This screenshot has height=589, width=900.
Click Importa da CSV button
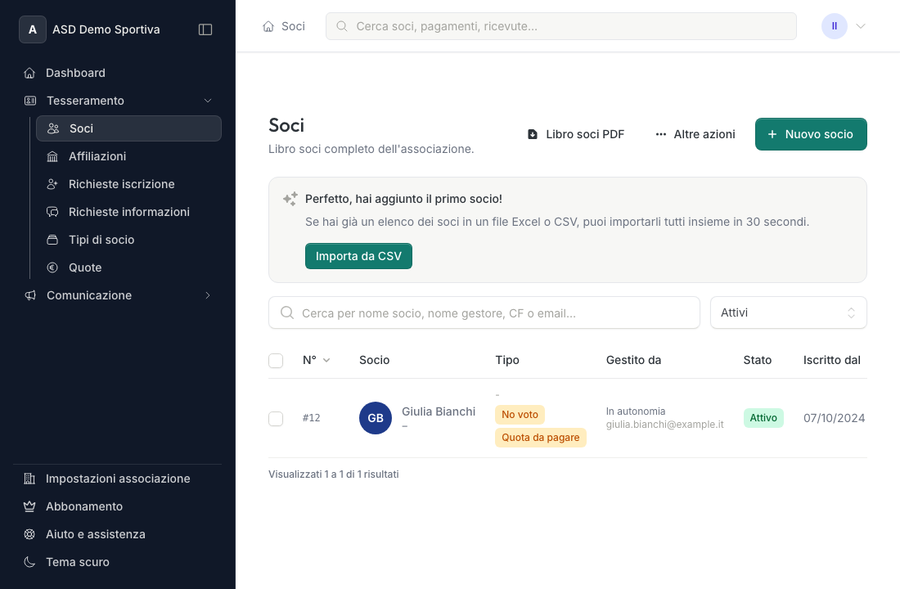point(358,256)
